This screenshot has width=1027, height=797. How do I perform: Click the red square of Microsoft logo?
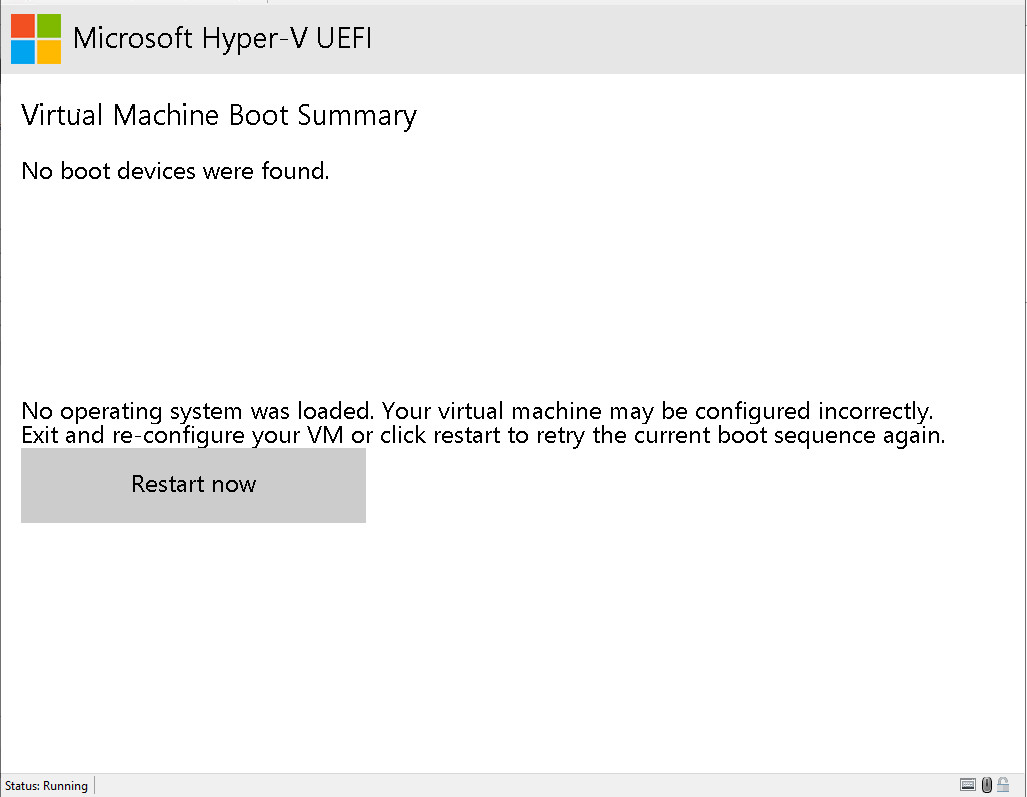(23, 26)
